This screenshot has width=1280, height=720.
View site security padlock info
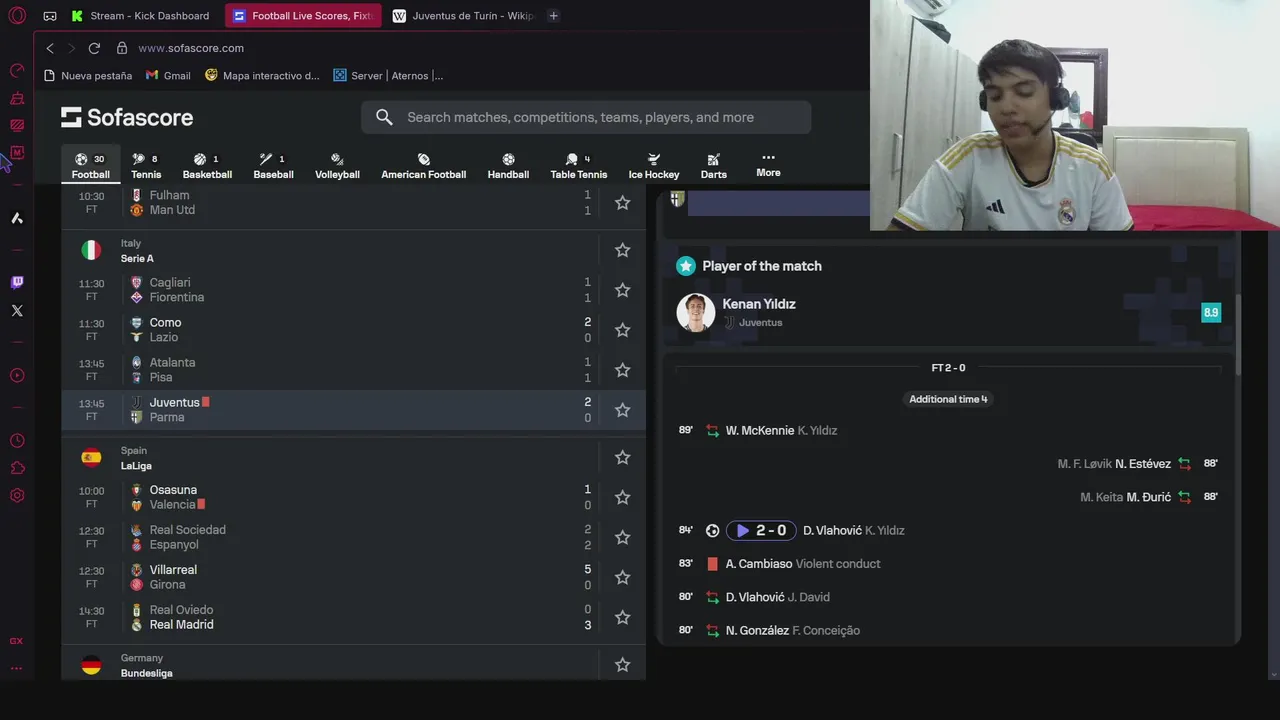[122, 48]
